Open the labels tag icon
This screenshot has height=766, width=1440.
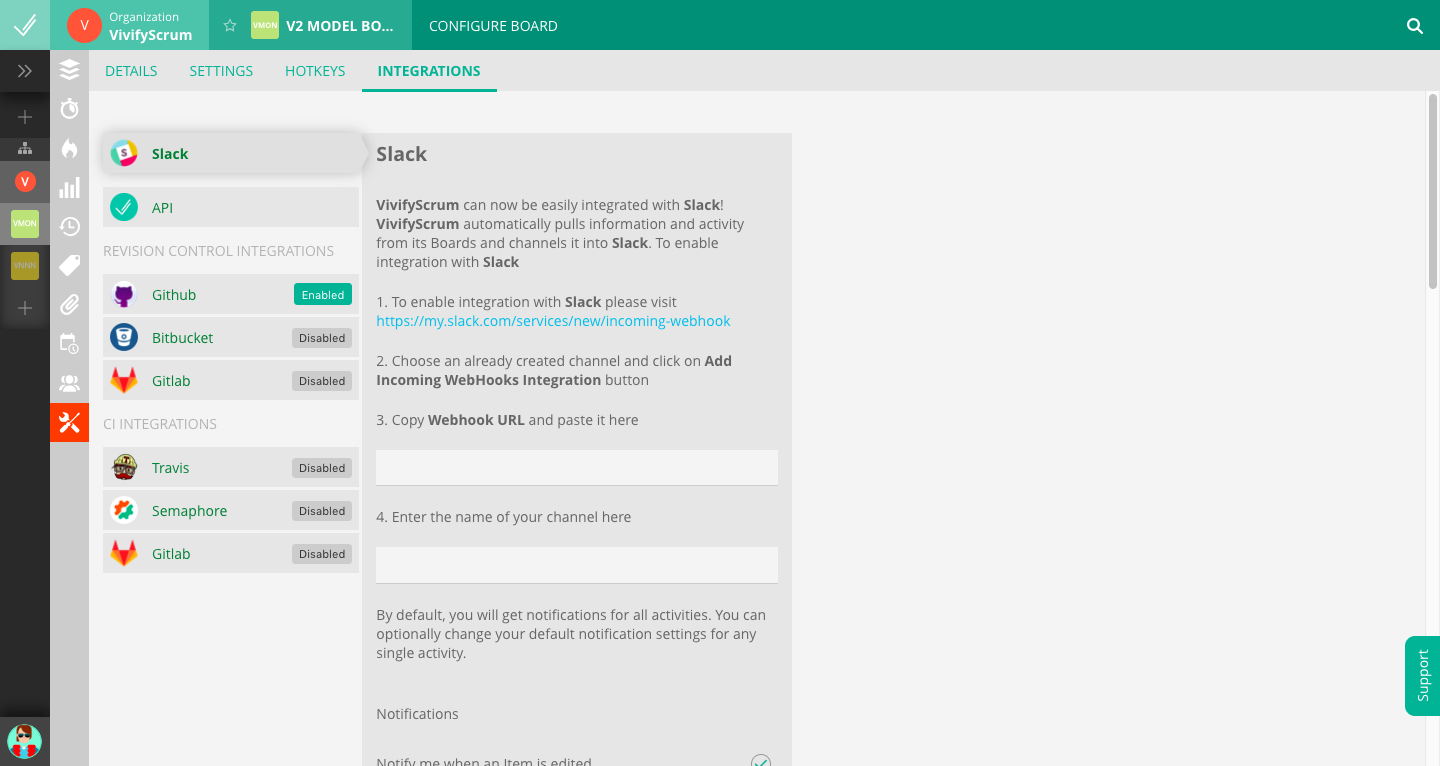coord(69,265)
